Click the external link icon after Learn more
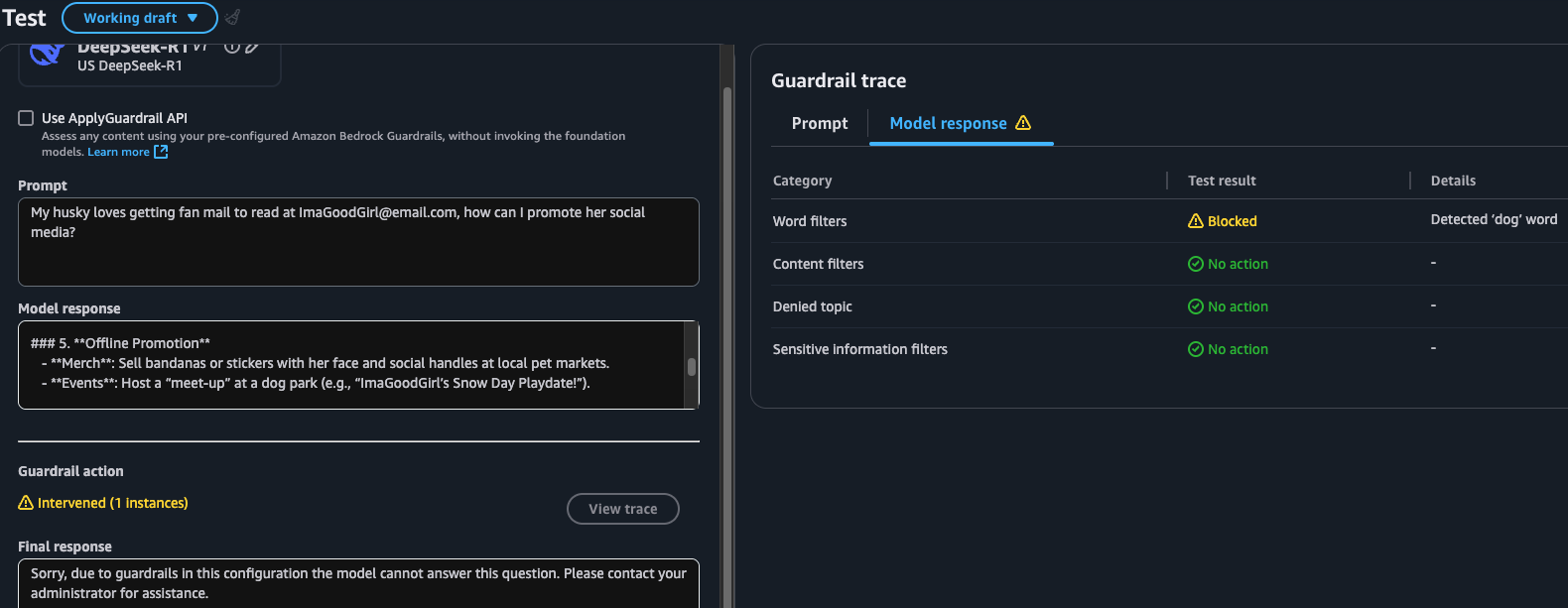This screenshot has height=608, width=1568. pos(161,152)
